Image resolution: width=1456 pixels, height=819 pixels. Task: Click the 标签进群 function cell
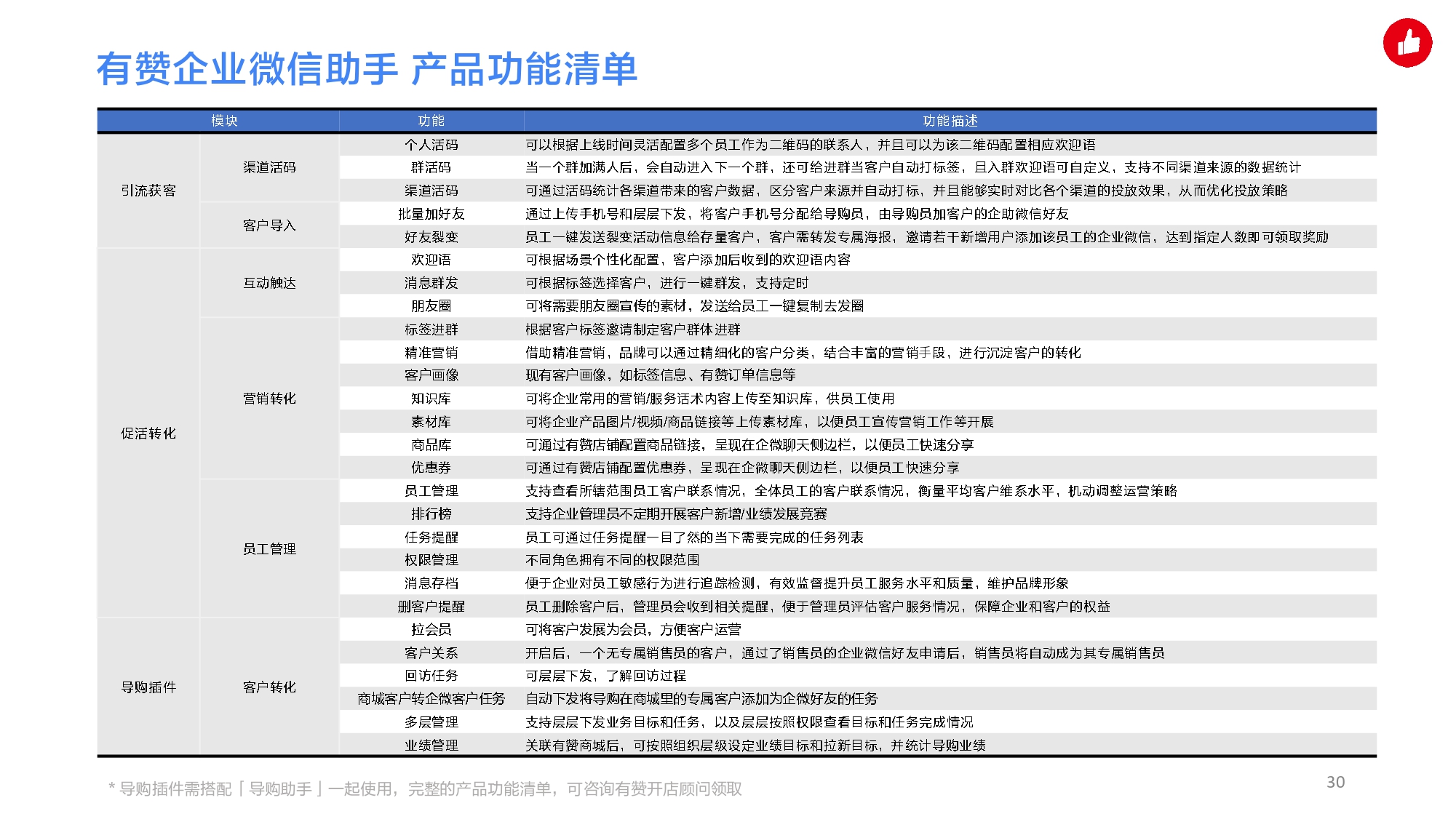point(431,329)
